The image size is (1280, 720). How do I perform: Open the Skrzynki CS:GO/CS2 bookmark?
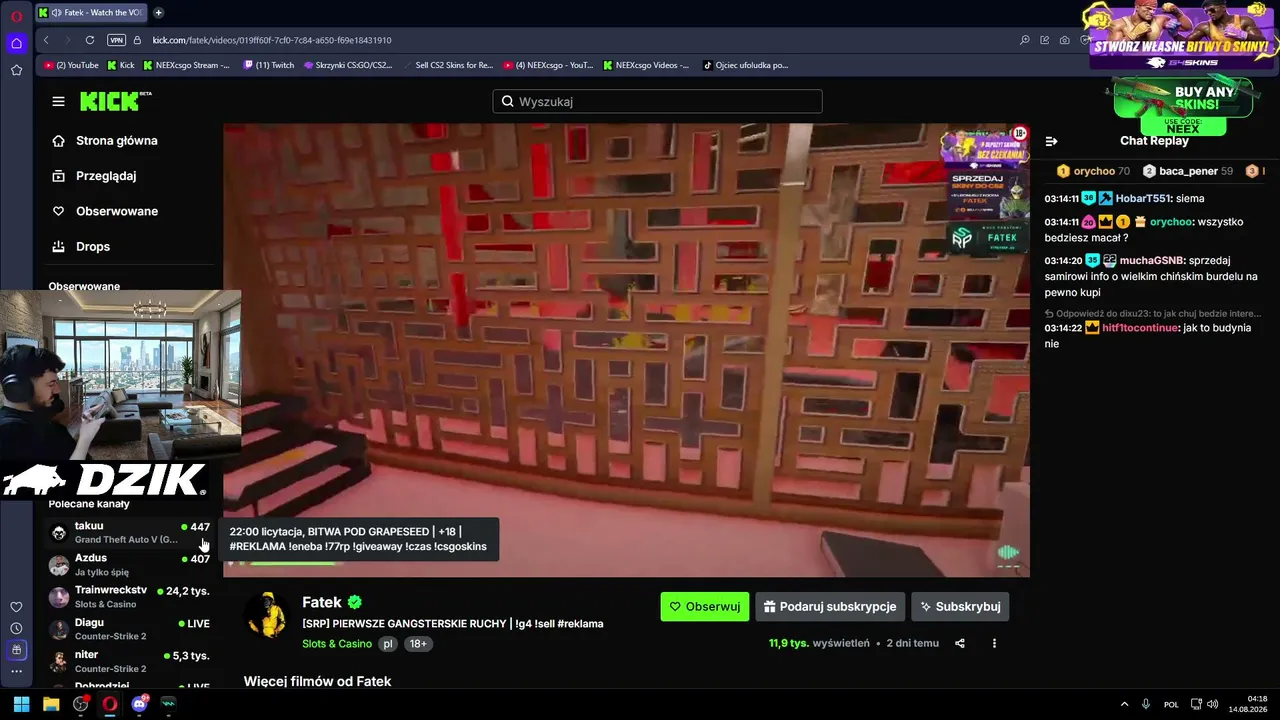coord(348,65)
